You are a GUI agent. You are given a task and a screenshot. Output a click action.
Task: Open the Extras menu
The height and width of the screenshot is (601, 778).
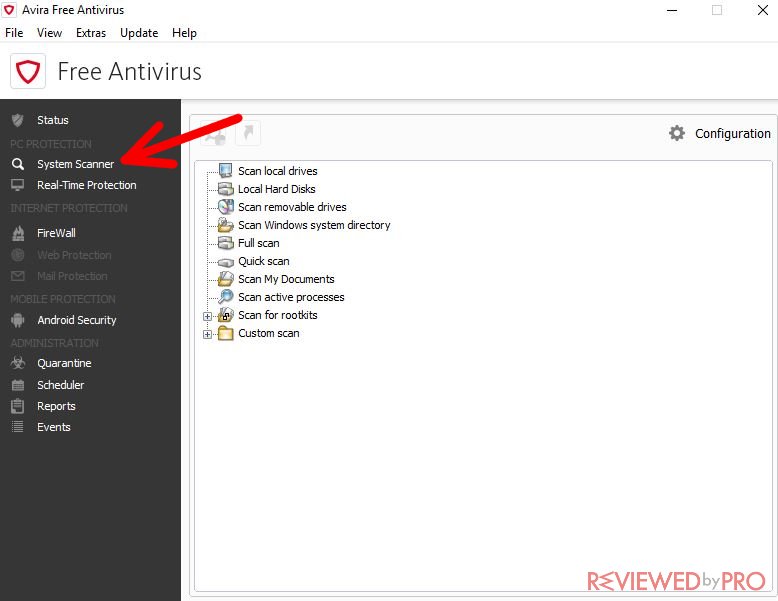click(x=91, y=33)
